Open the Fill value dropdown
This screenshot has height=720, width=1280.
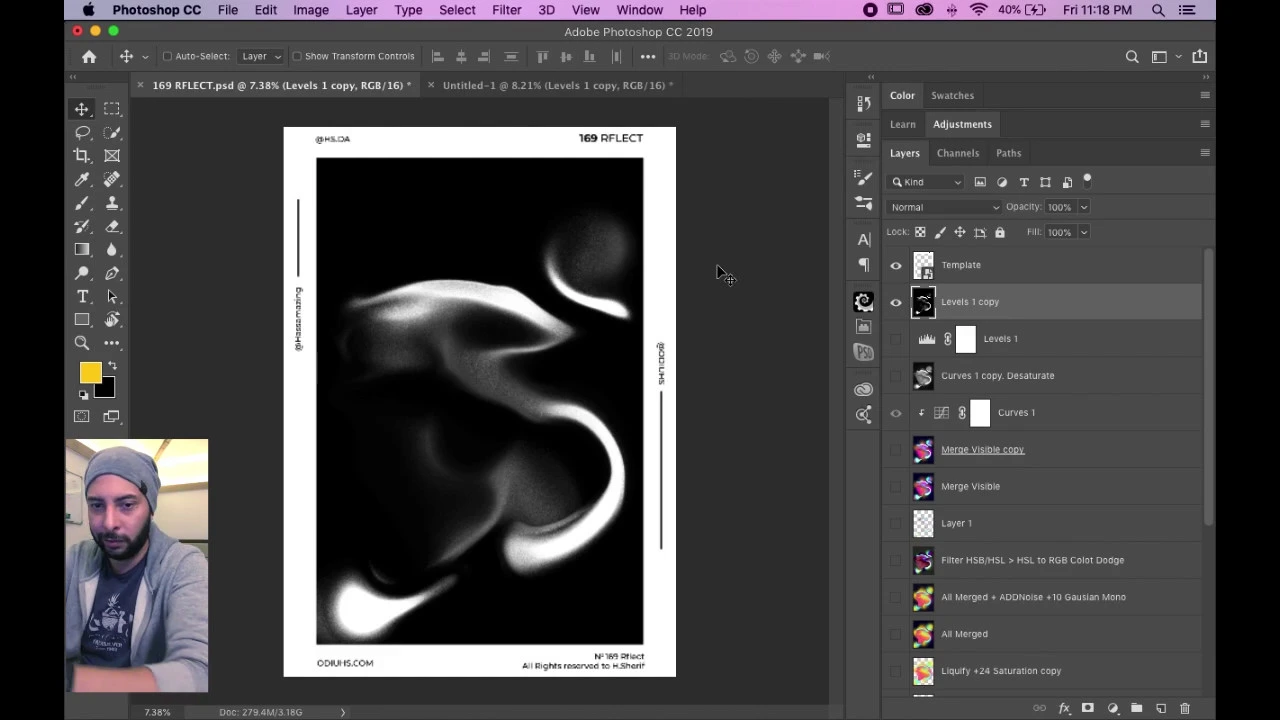pos(1084,232)
